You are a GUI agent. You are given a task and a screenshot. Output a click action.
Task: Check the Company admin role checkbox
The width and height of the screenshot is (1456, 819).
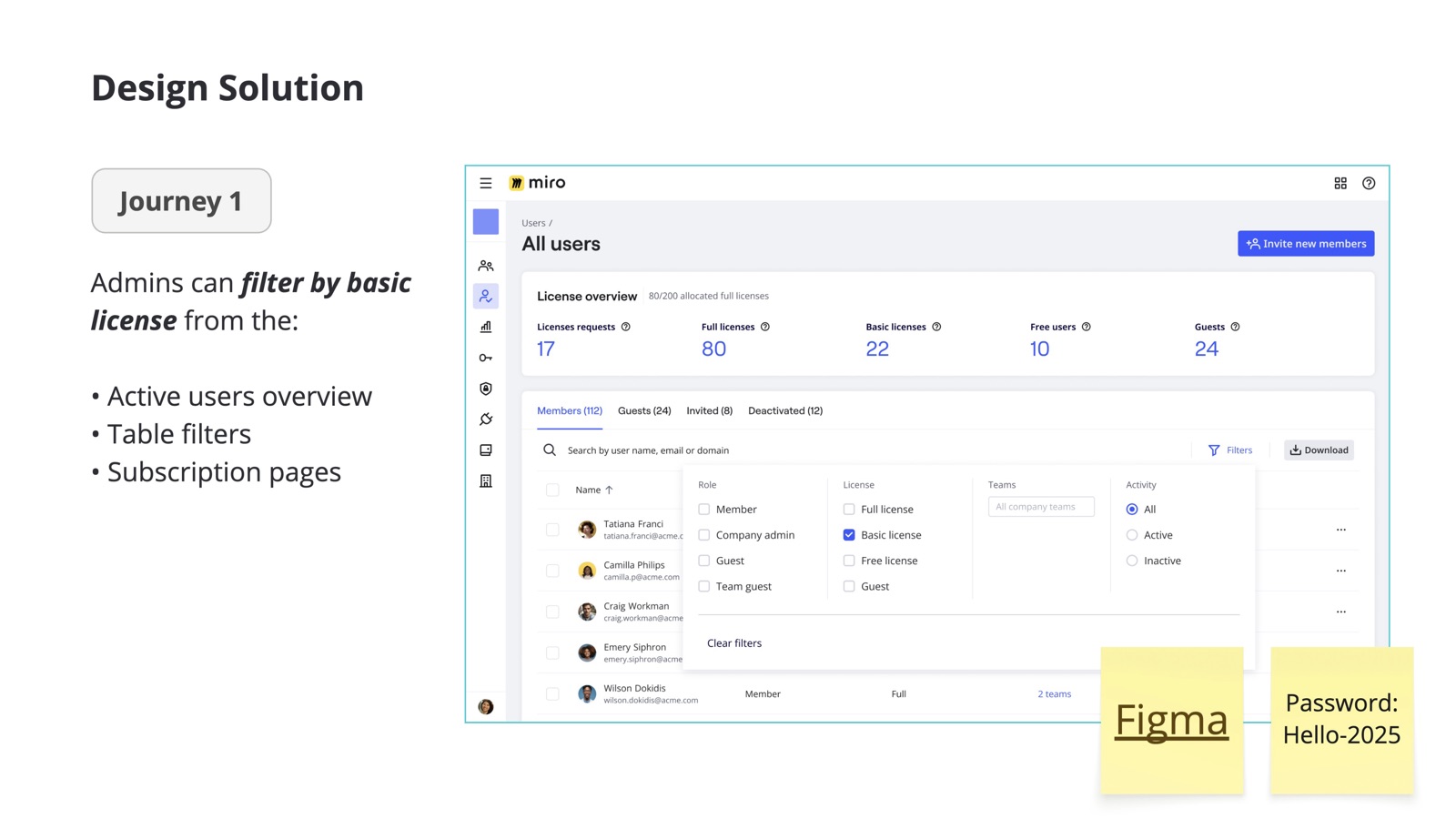pyautogui.click(x=704, y=535)
